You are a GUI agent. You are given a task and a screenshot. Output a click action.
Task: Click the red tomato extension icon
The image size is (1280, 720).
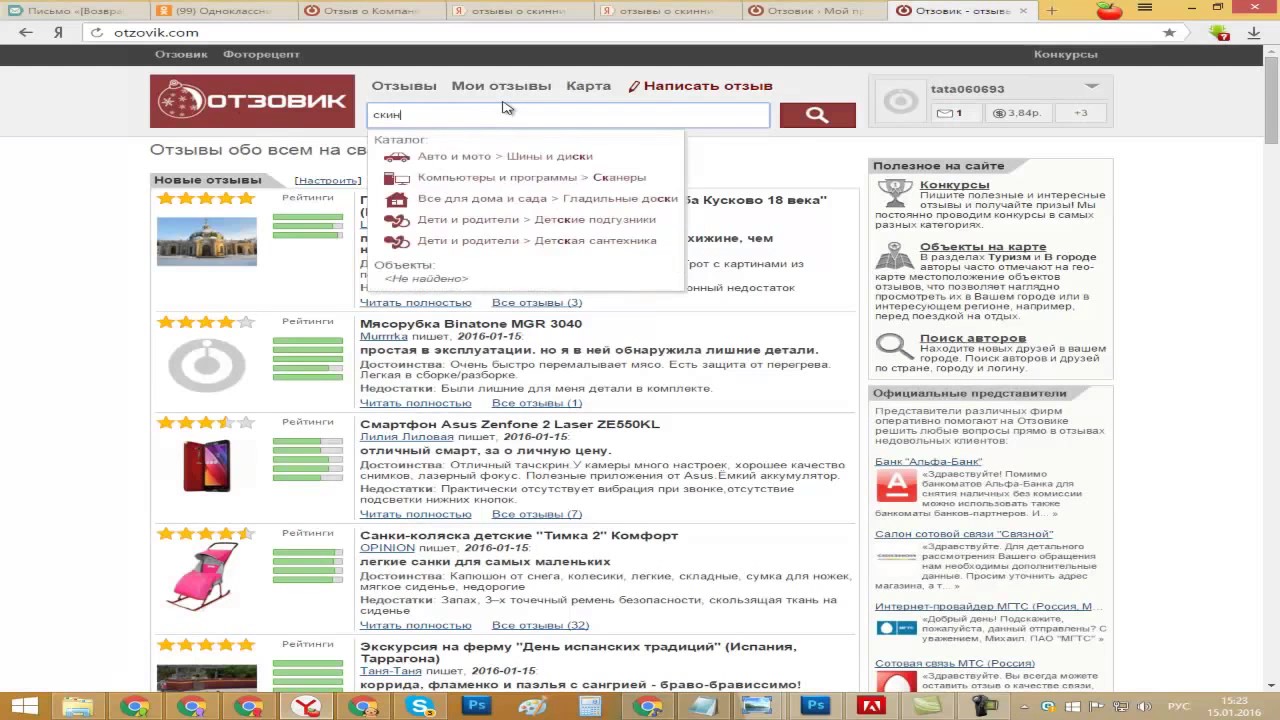pos(1110,10)
